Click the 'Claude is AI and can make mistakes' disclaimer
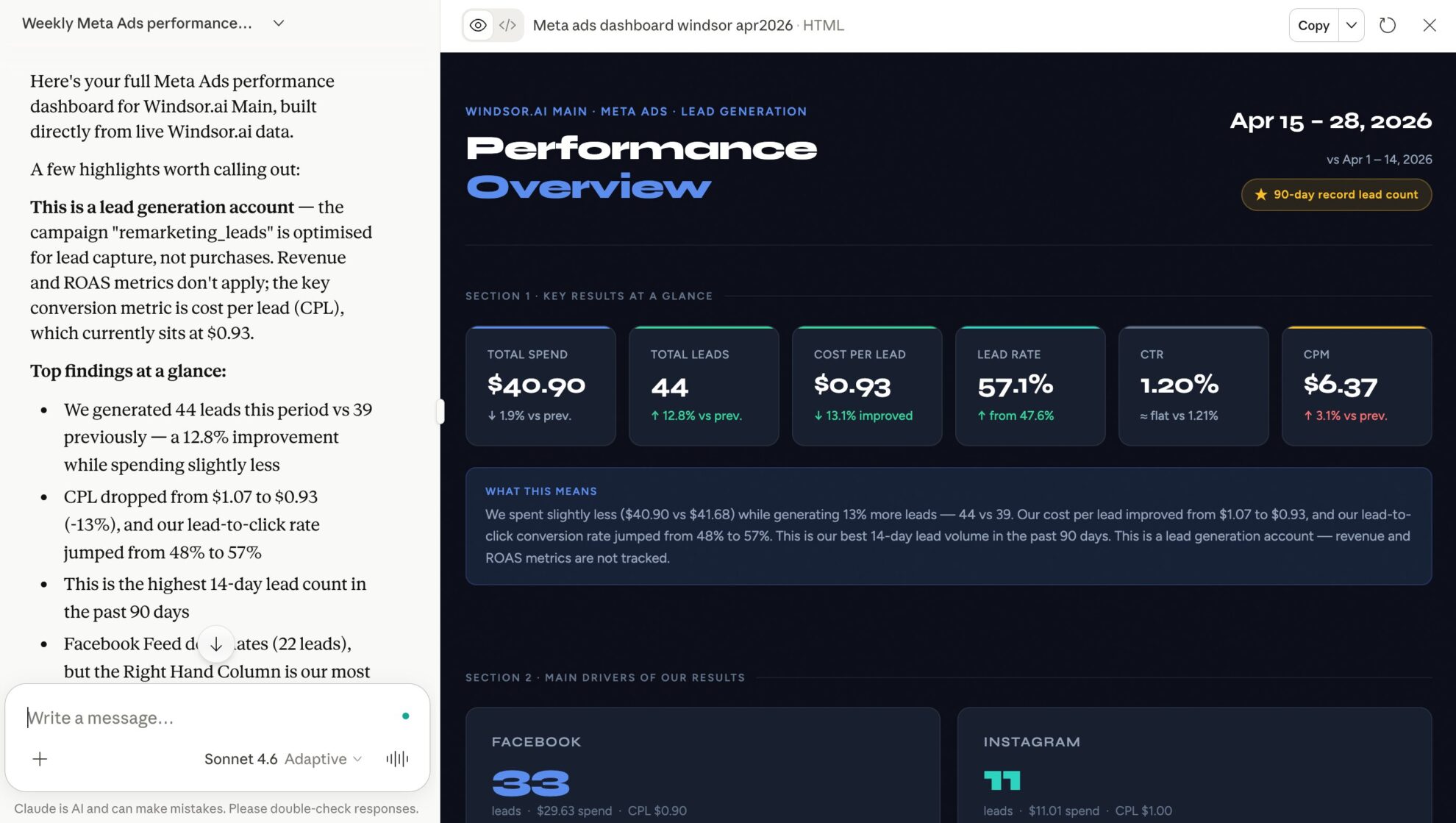 [216, 808]
